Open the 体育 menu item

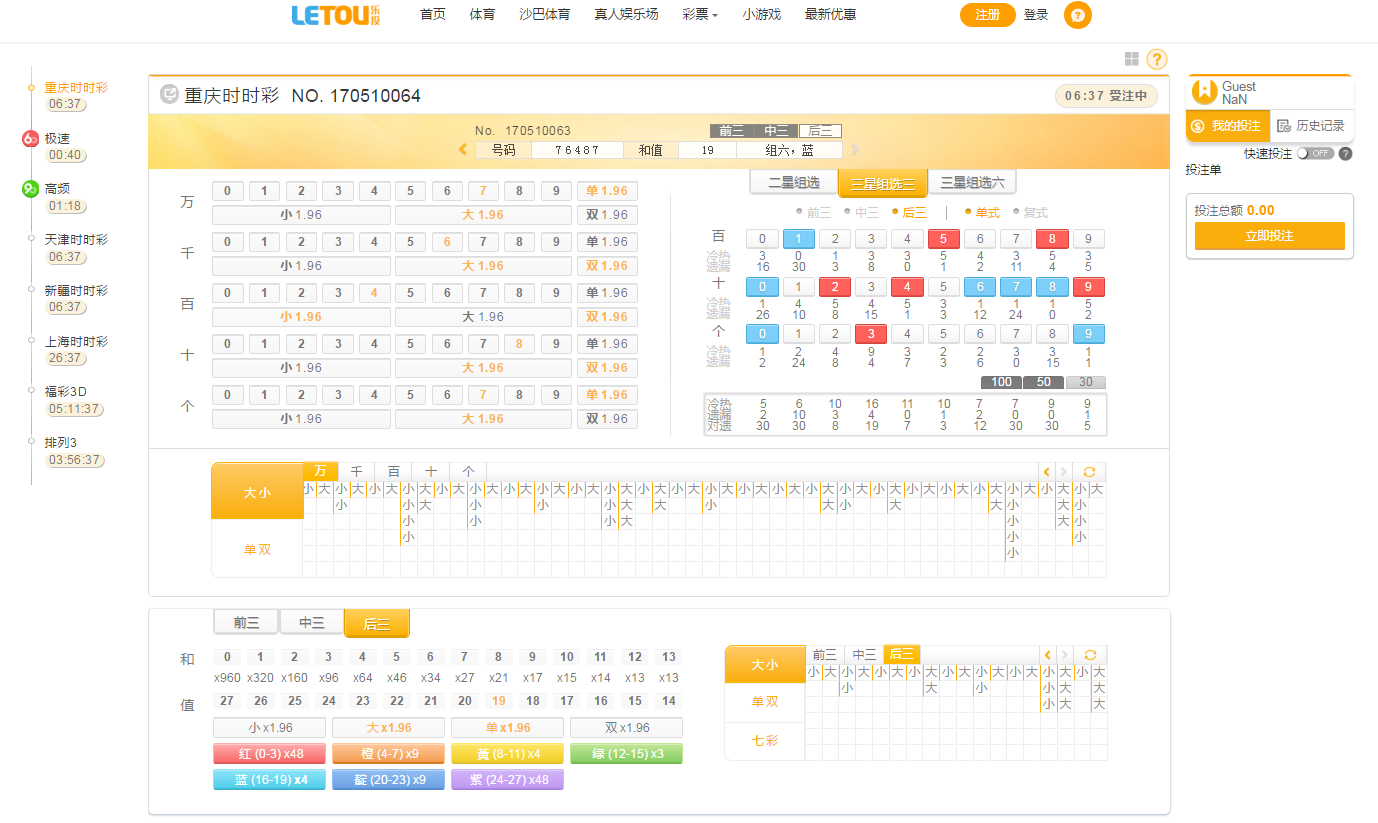(x=482, y=15)
